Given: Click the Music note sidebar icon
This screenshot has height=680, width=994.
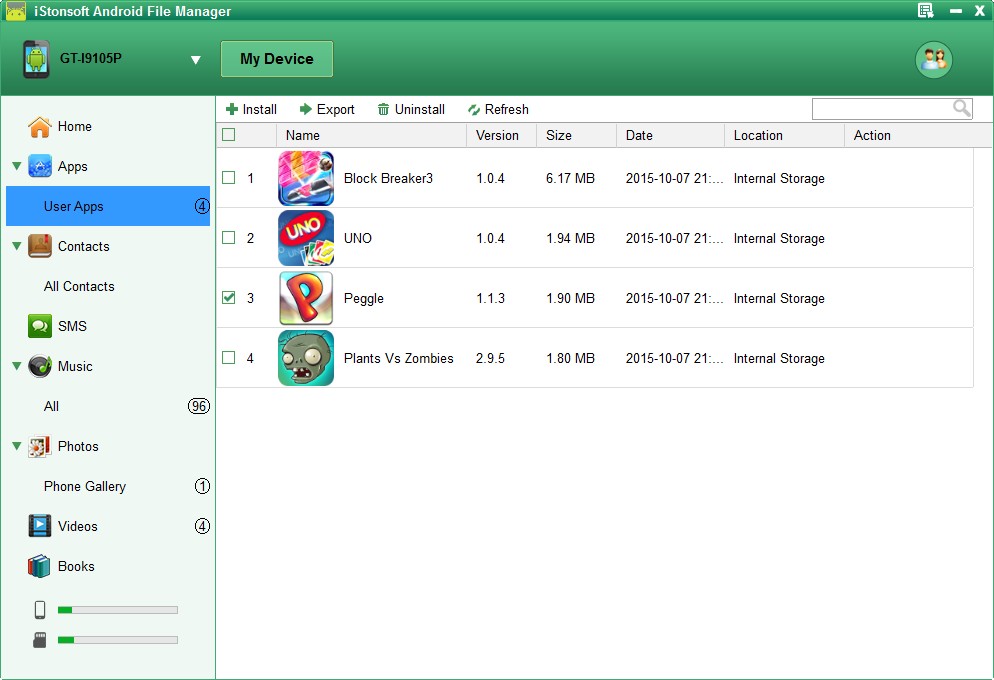Looking at the screenshot, I should tap(39, 366).
